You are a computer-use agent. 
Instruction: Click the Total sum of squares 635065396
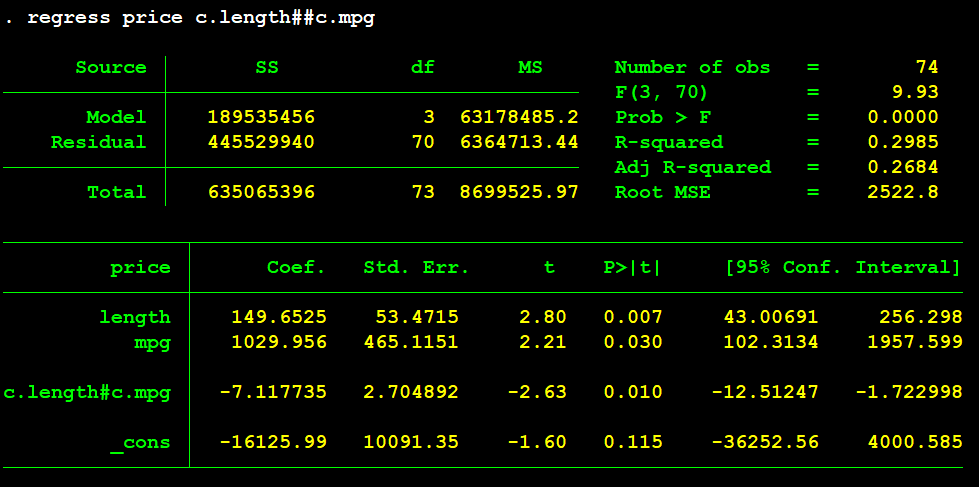260,192
